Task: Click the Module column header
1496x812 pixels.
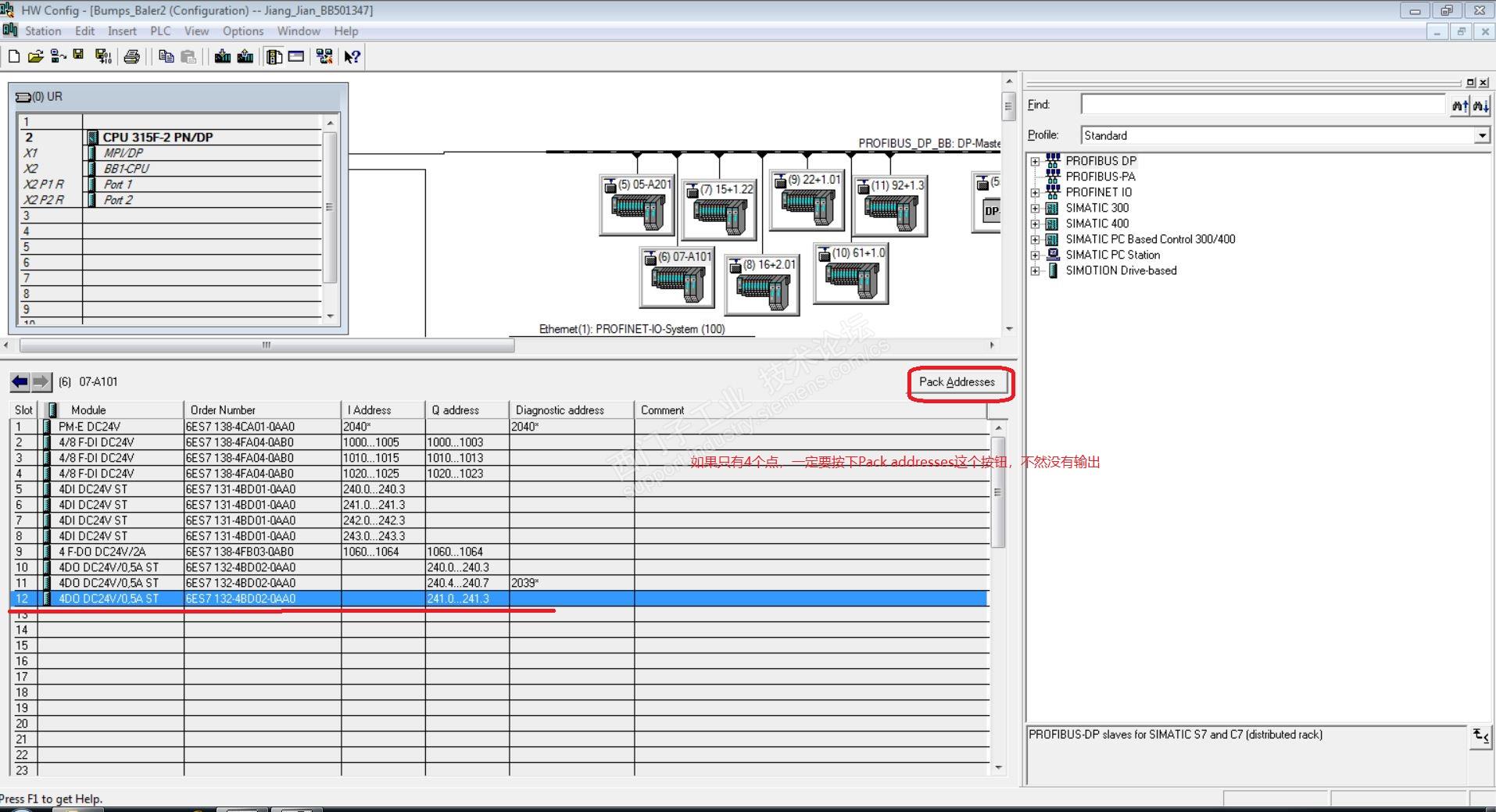Action: tap(111, 410)
